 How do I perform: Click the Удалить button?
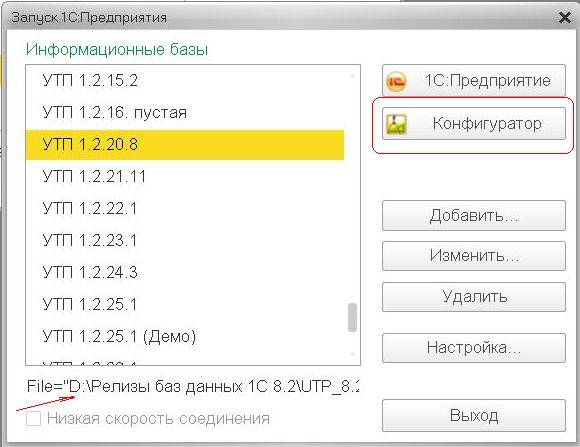coord(474,297)
